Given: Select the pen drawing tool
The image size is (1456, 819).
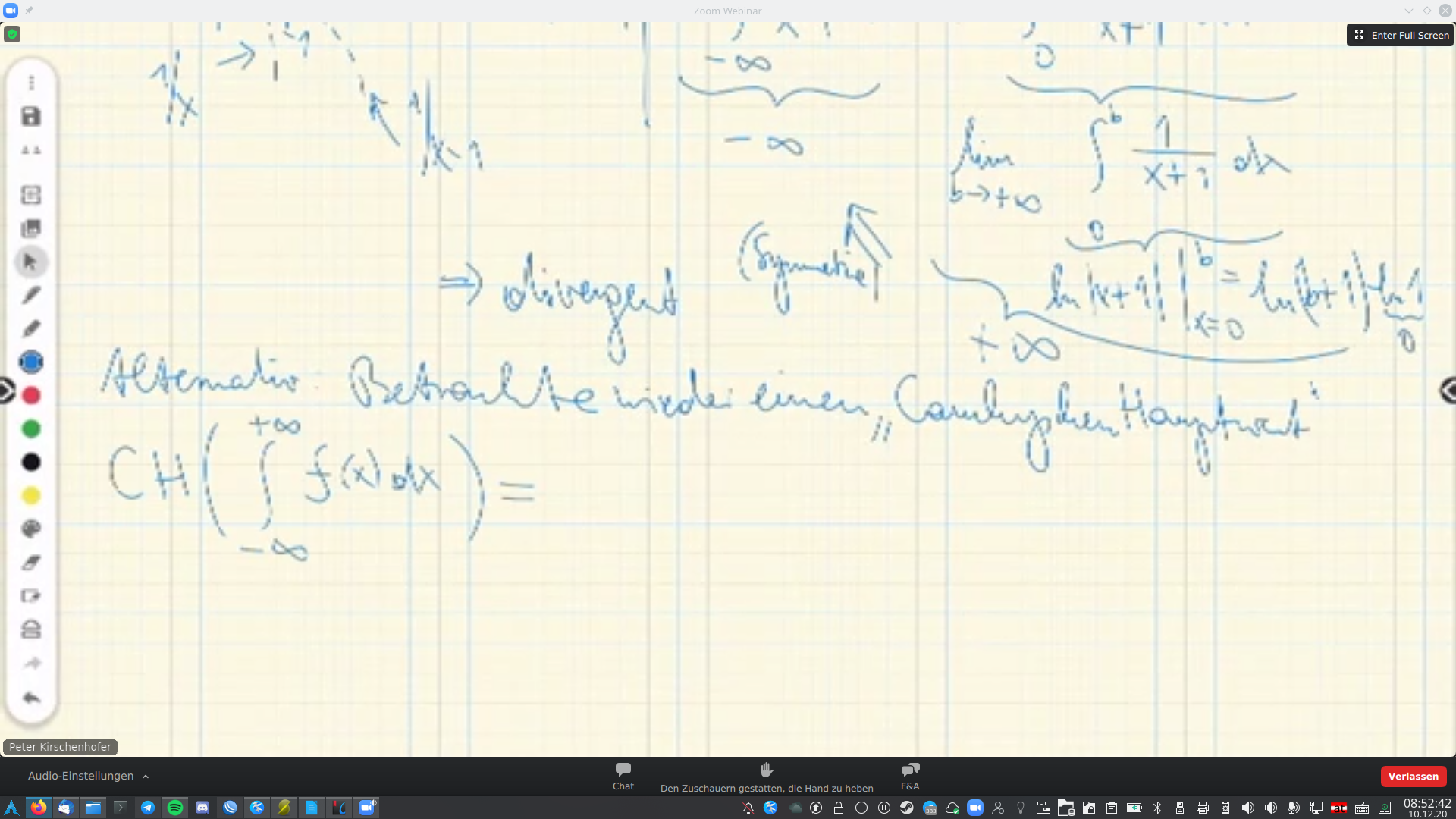Looking at the screenshot, I should click(x=31, y=295).
